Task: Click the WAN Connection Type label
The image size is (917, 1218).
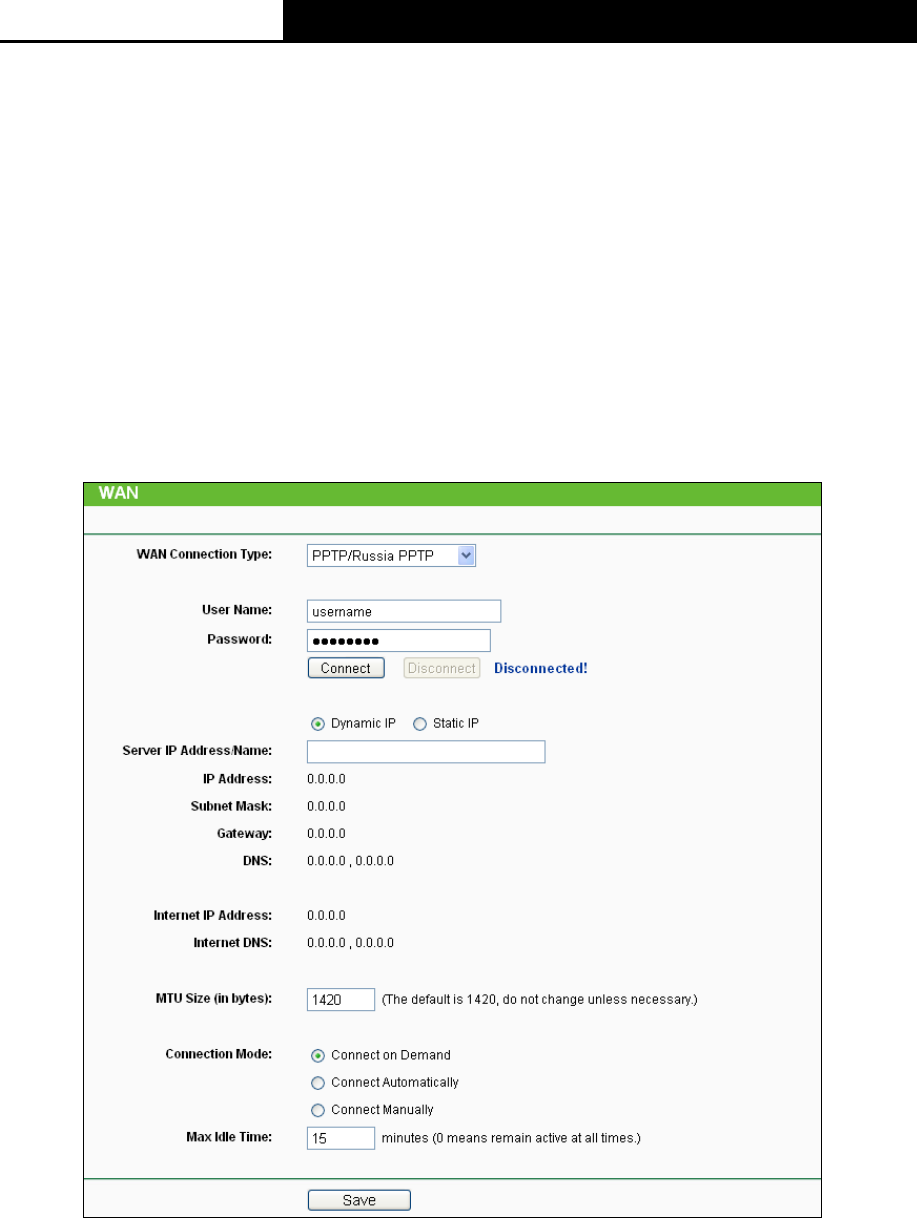Action: coord(204,555)
